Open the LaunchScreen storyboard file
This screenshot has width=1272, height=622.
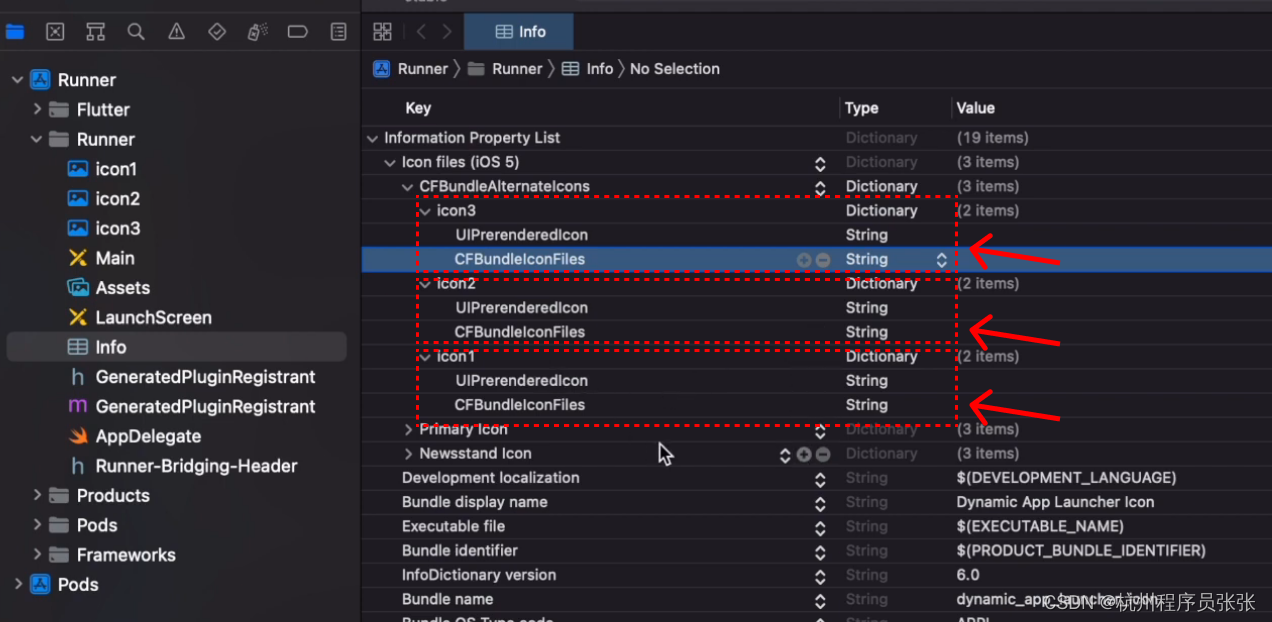click(139, 317)
